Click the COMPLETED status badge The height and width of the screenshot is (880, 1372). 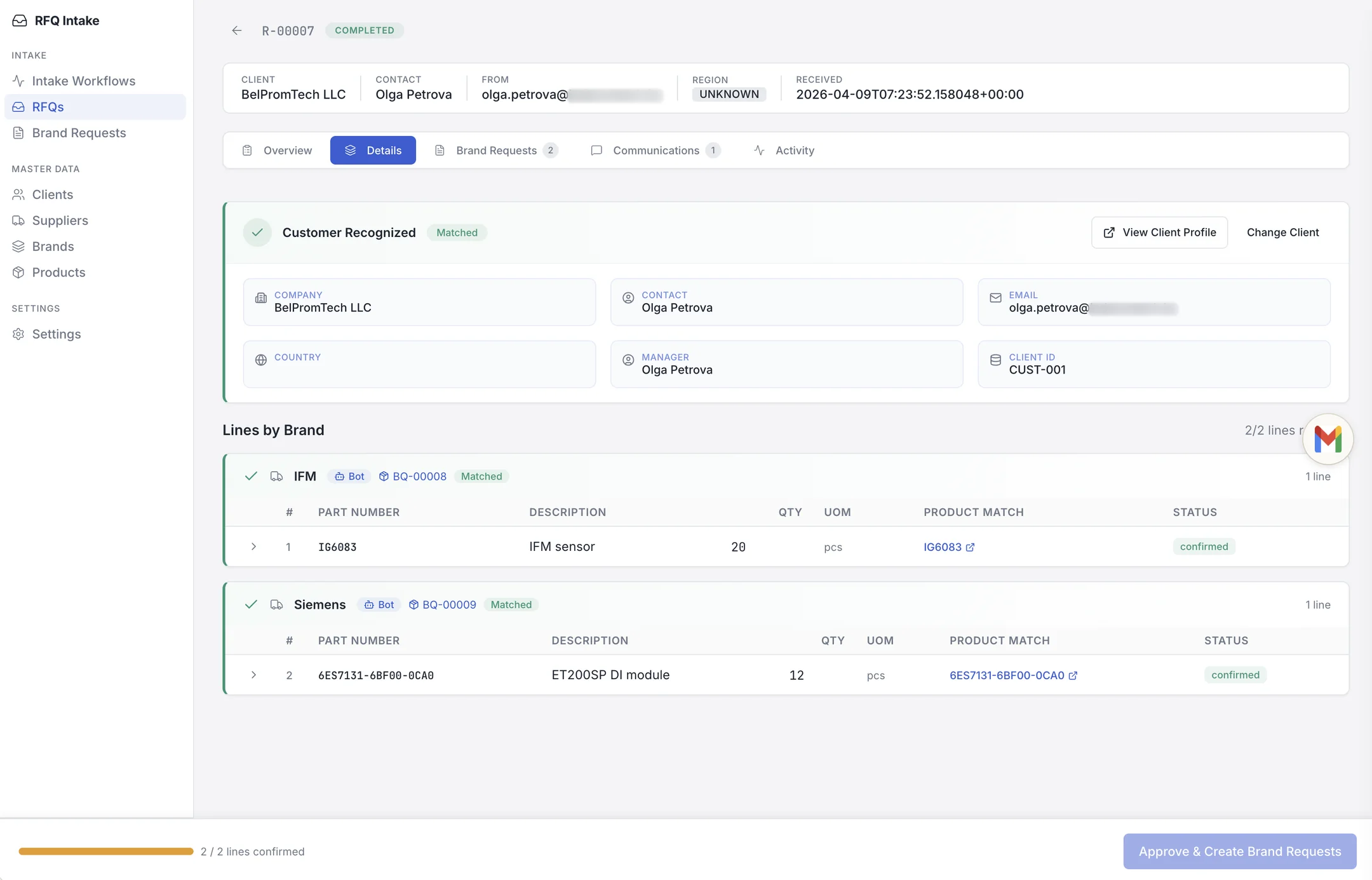point(365,30)
